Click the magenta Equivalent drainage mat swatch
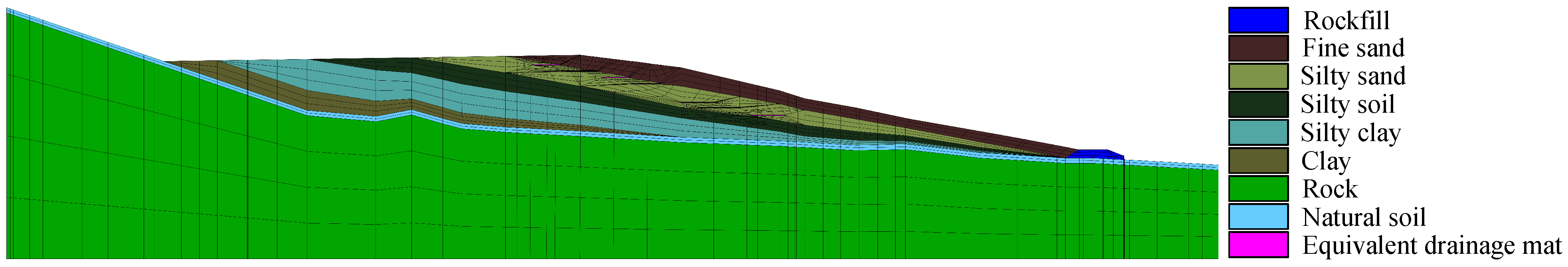 point(1258,245)
